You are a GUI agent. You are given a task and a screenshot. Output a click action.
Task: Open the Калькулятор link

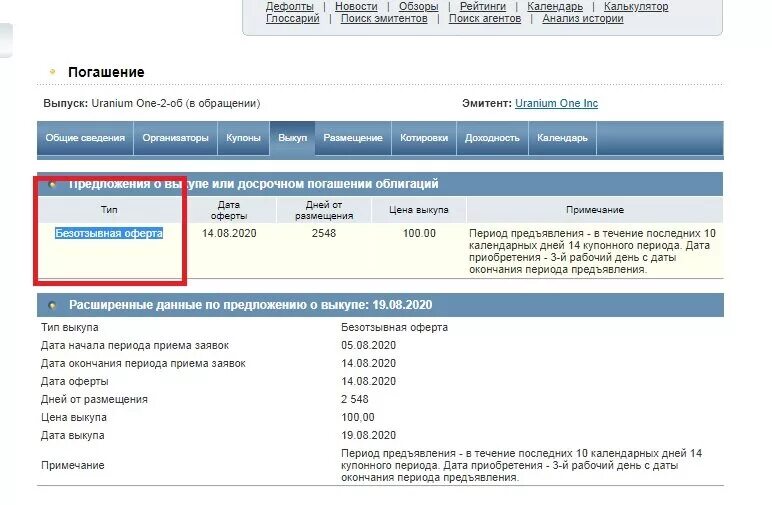pos(636,6)
